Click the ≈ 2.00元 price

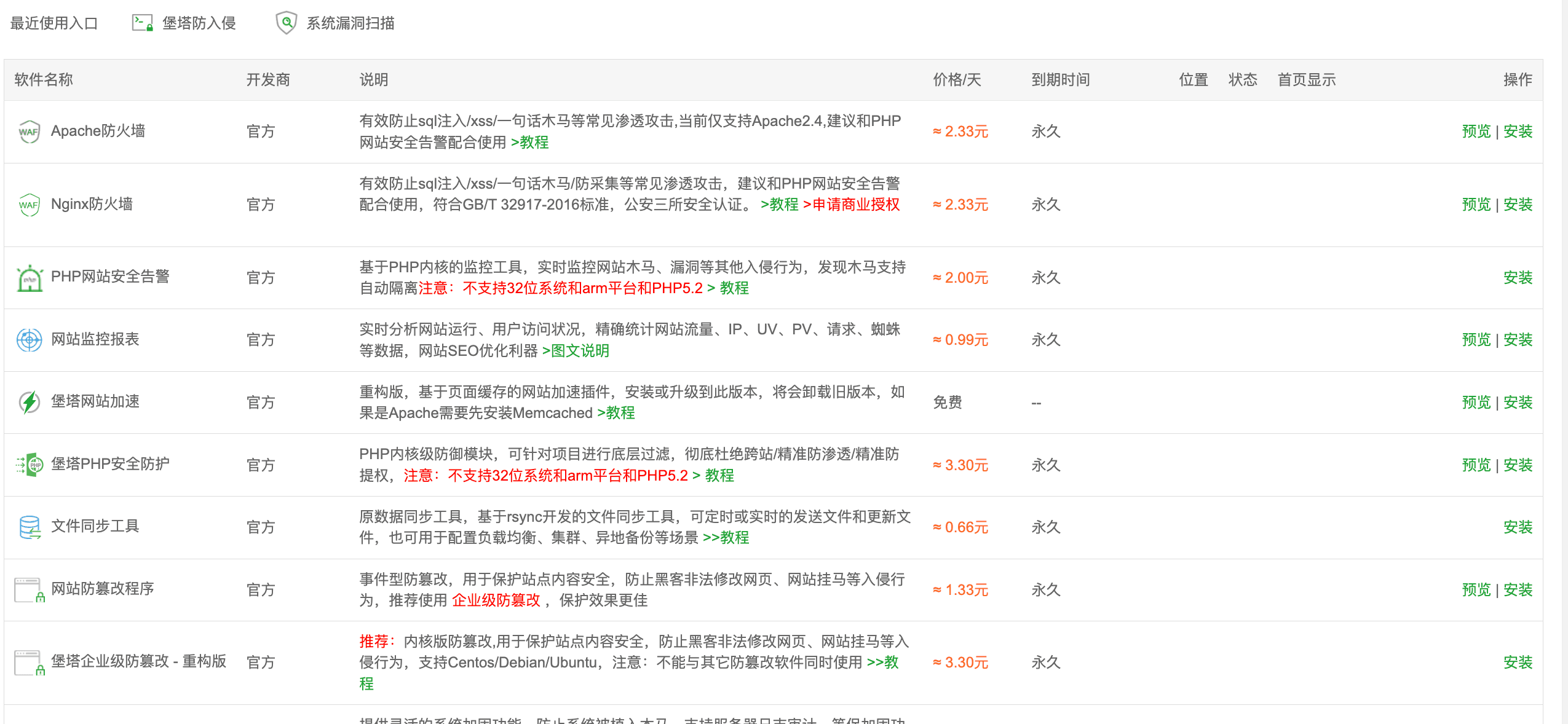tap(960, 278)
